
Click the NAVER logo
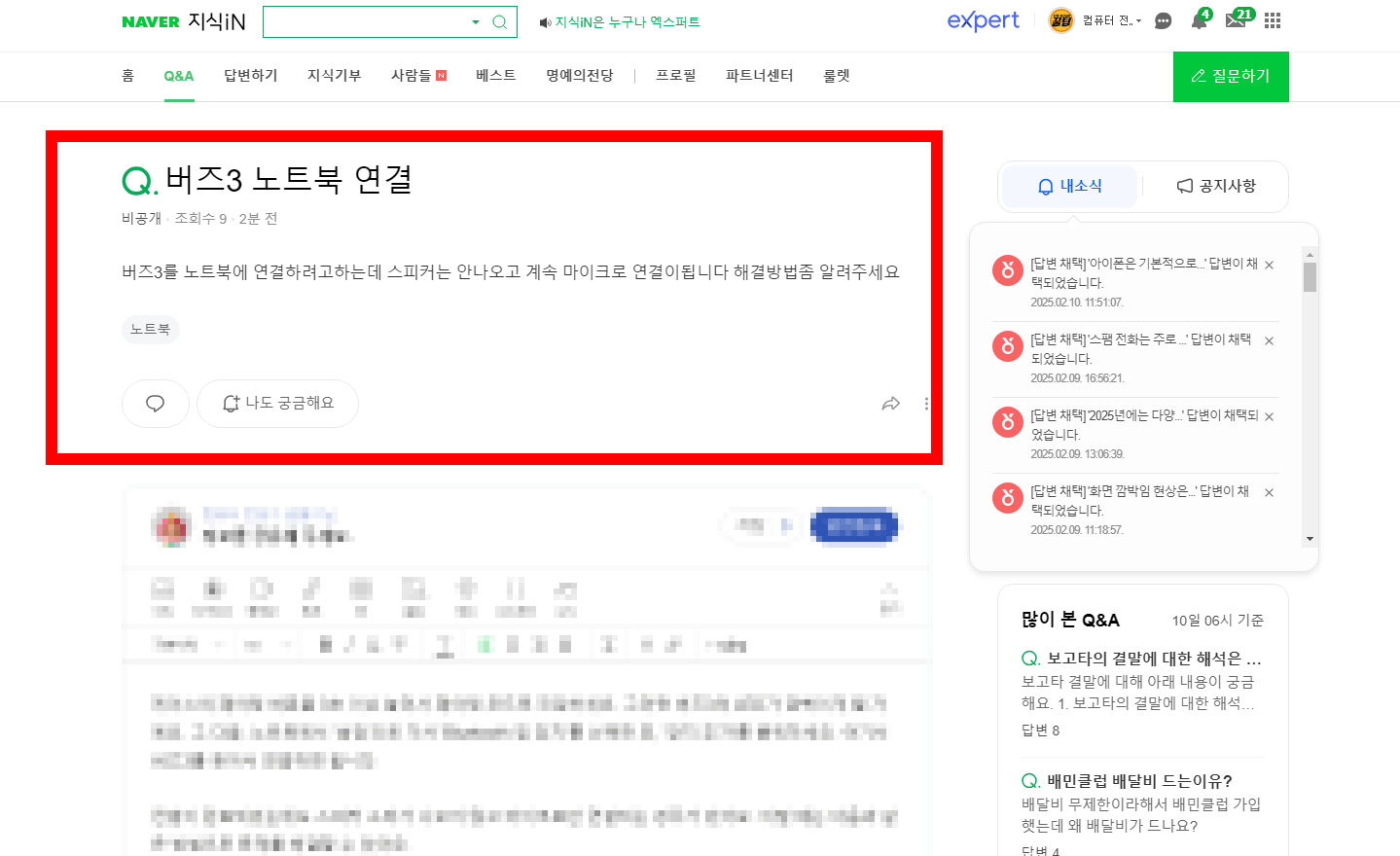pos(151,21)
